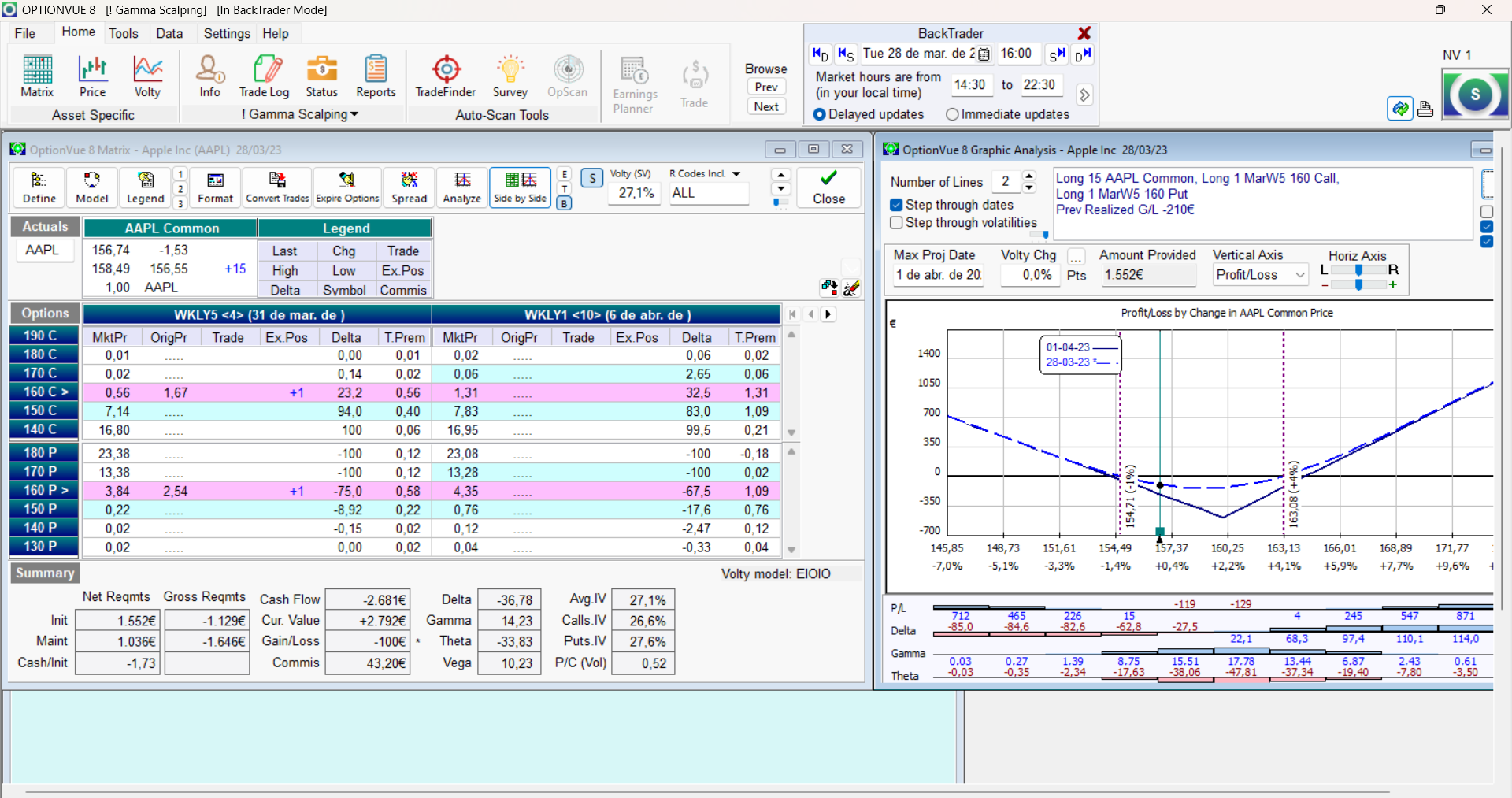Click Expire Options icon
The height and width of the screenshot is (798, 1512).
[x=347, y=187]
